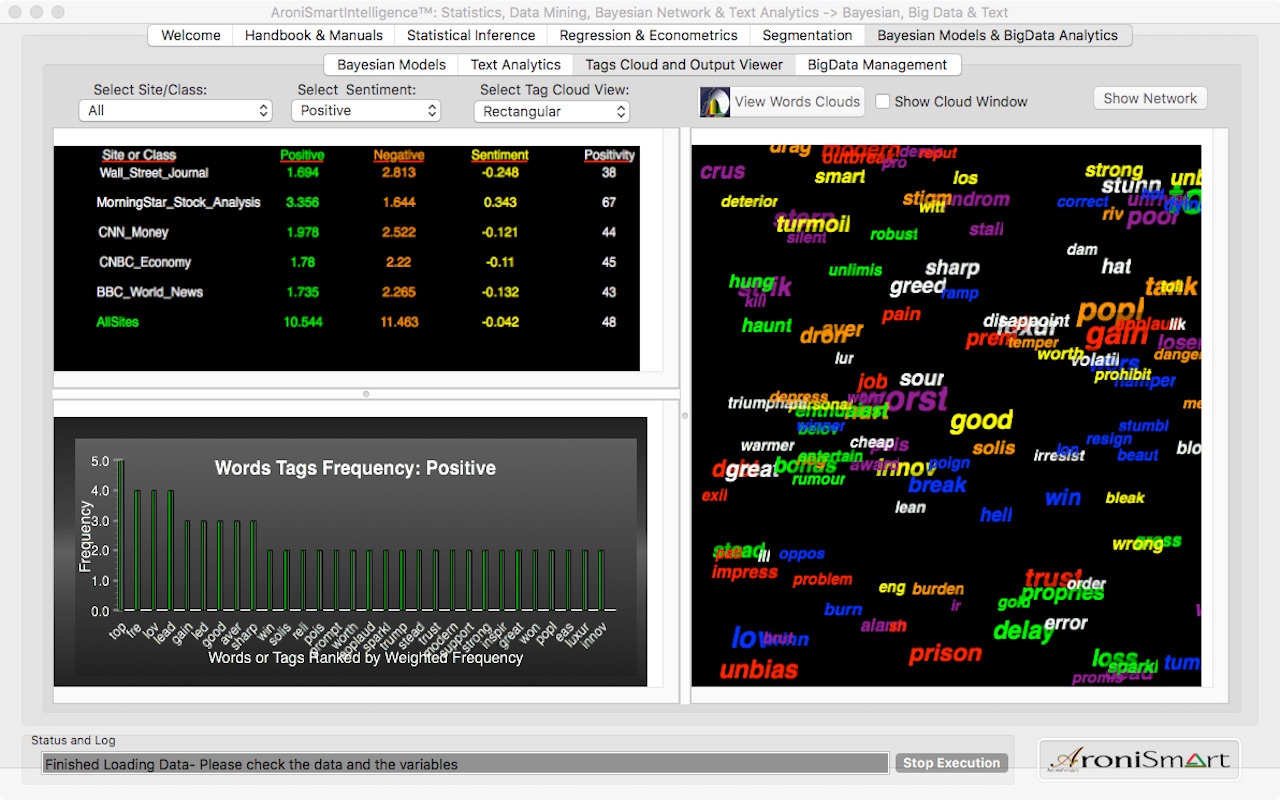Click the CNN_Money row label
The height and width of the screenshot is (800, 1280).
pos(133,232)
